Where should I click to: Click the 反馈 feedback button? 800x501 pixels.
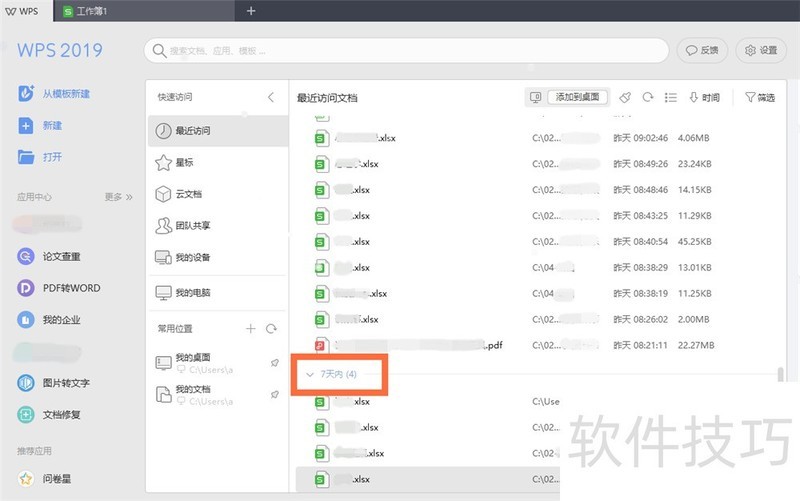coord(702,51)
